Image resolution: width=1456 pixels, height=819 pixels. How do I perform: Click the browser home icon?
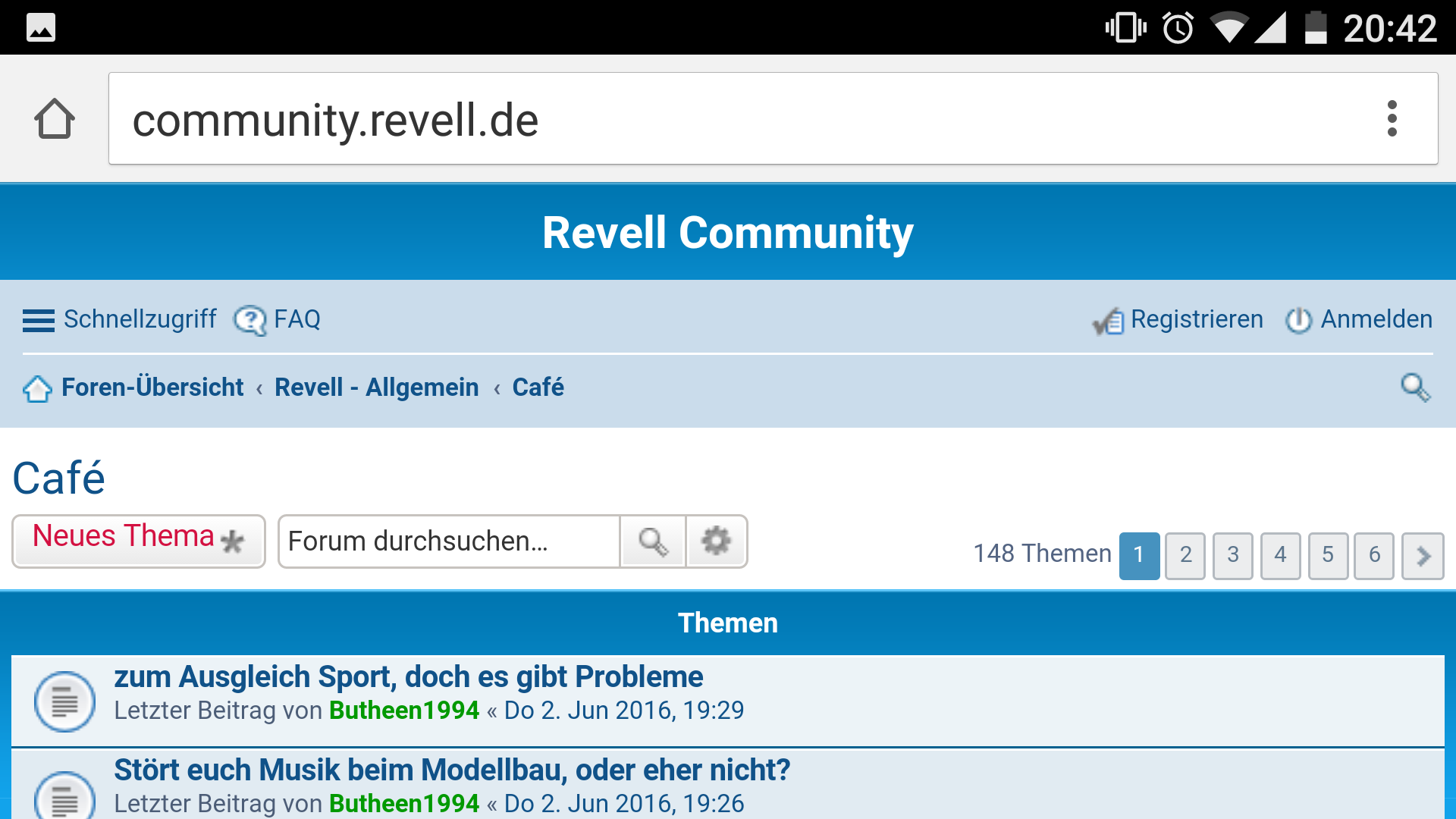click(54, 118)
